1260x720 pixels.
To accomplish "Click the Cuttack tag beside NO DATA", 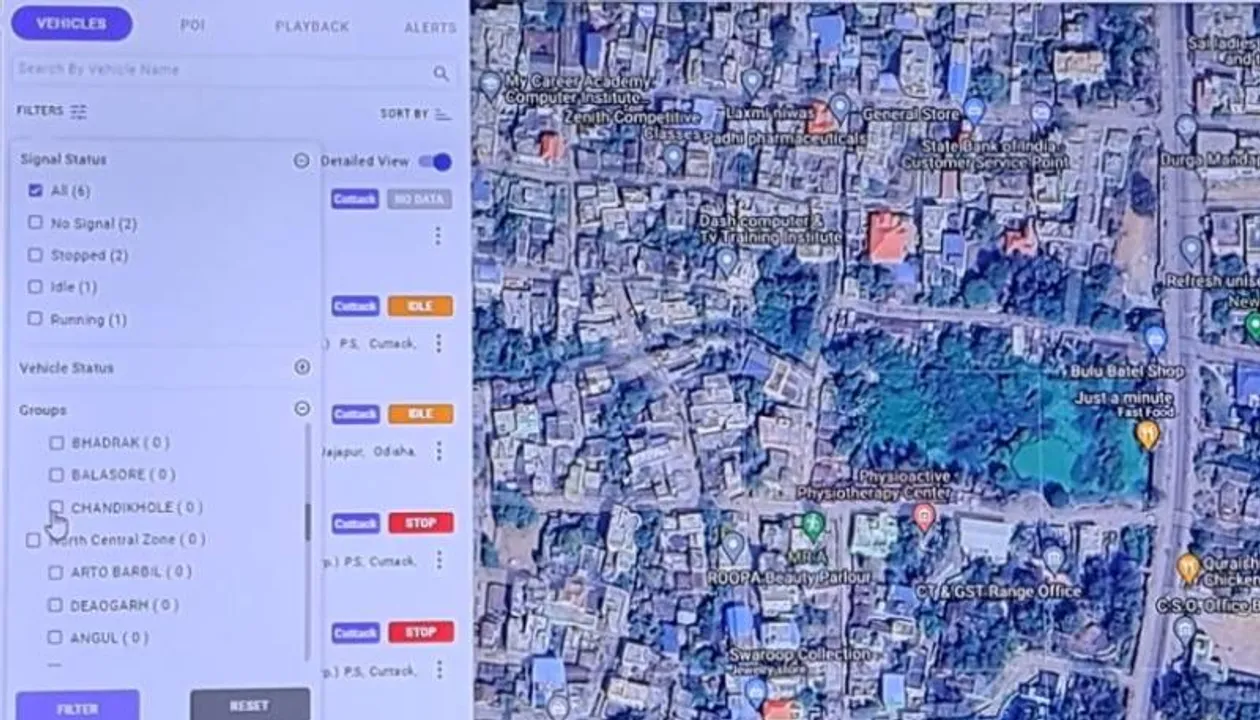I will (355, 199).
